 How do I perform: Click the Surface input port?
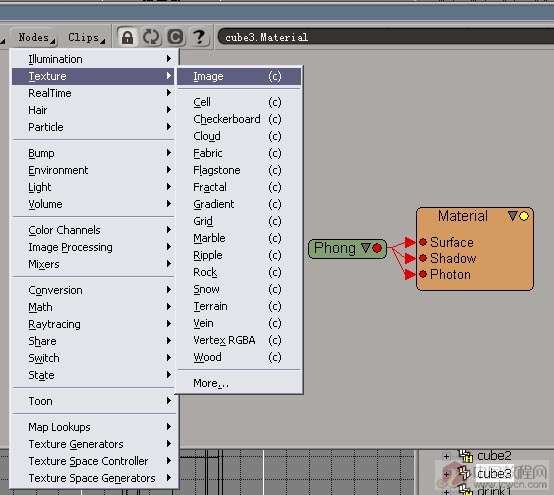coord(423,242)
